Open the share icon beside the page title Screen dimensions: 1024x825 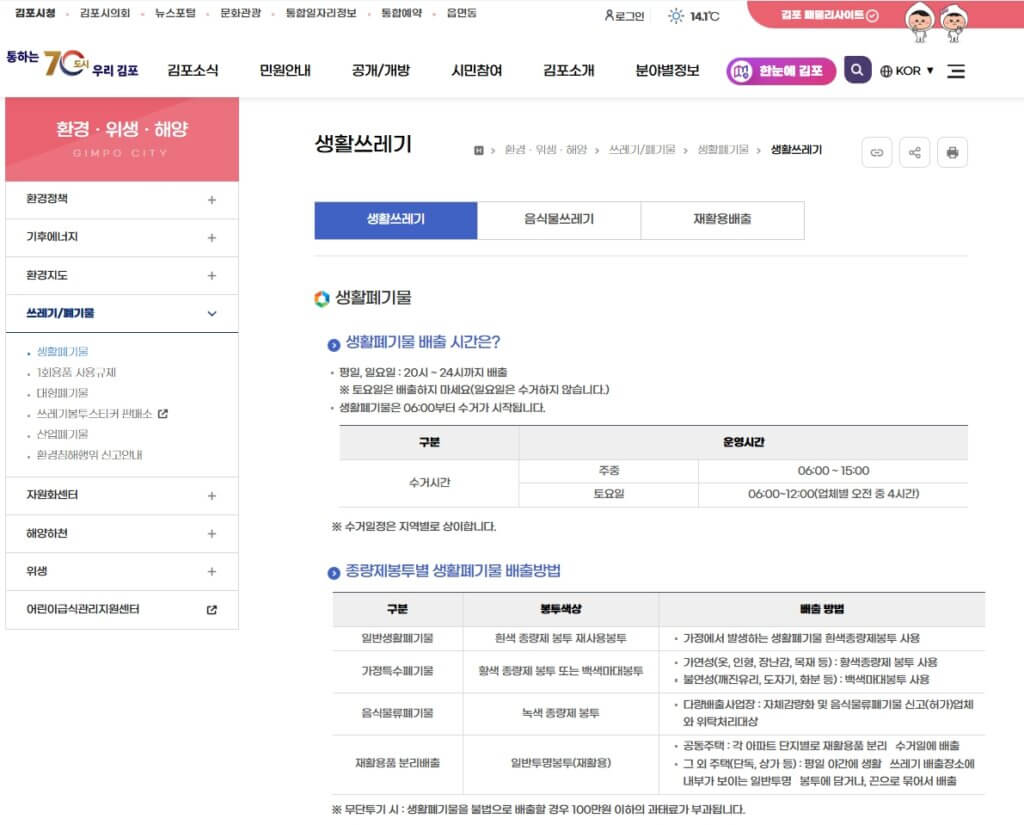pyautogui.click(x=915, y=152)
